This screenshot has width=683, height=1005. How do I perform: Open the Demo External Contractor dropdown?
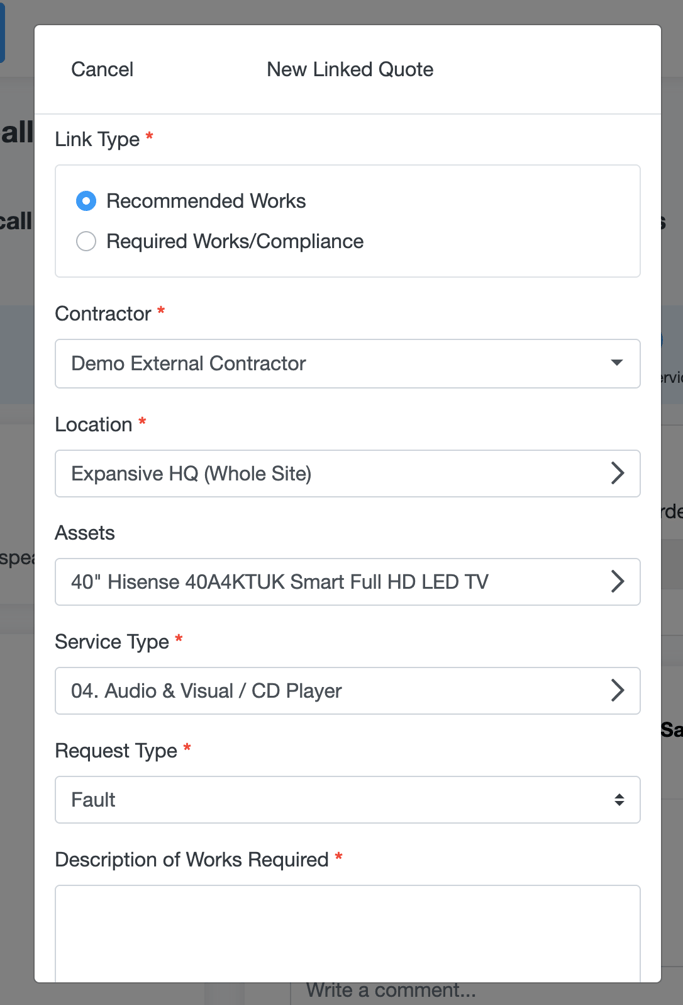click(x=347, y=363)
